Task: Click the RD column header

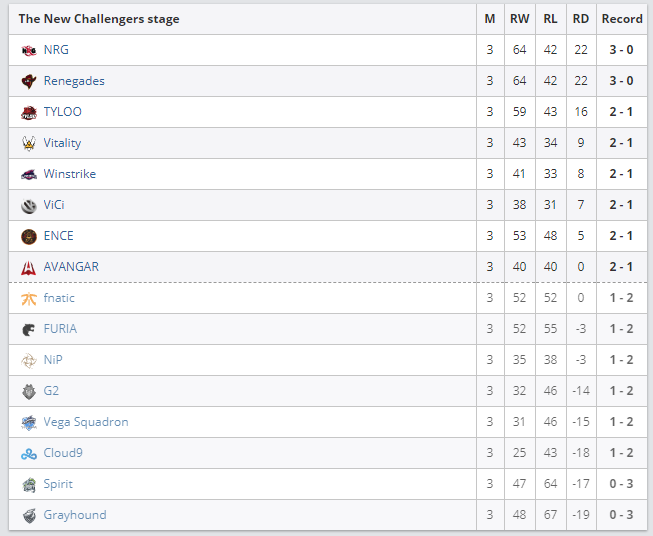Action: click(x=581, y=19)
